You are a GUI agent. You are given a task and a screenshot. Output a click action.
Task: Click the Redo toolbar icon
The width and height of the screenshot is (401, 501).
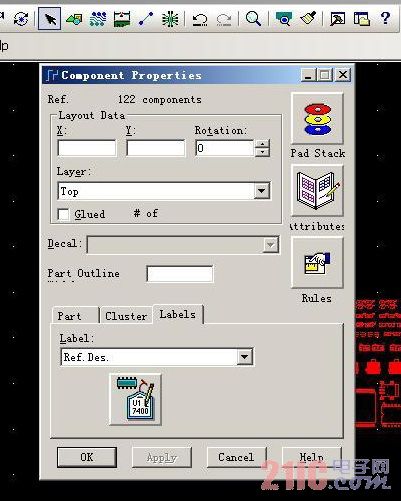click(x=224, y=19)
